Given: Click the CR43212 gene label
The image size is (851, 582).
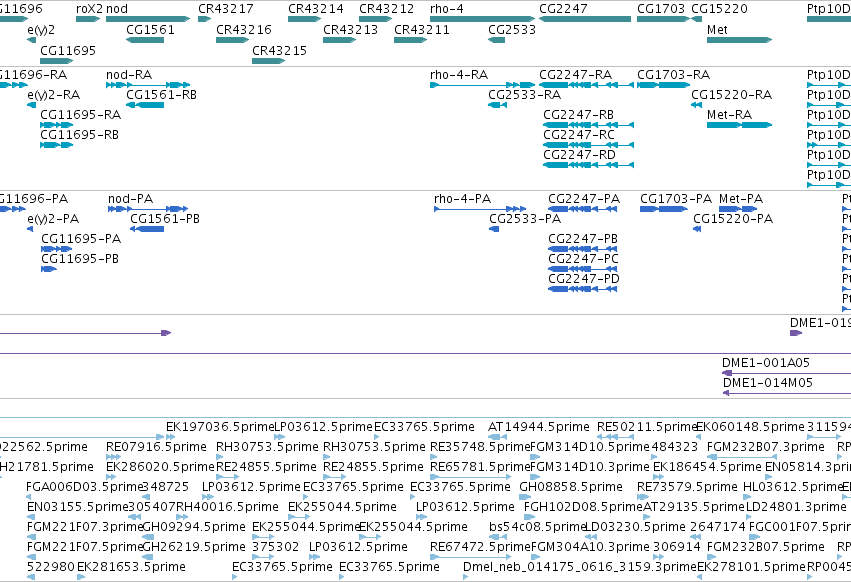Looking at the screenshot, I should (x=386, y=9).
